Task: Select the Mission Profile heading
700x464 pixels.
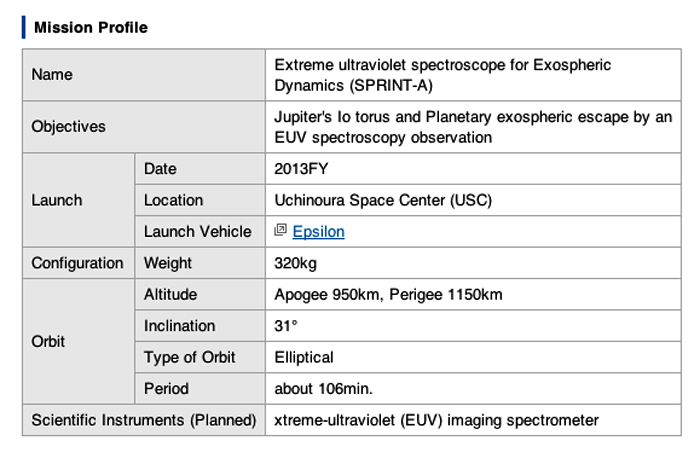Action: 91,27
